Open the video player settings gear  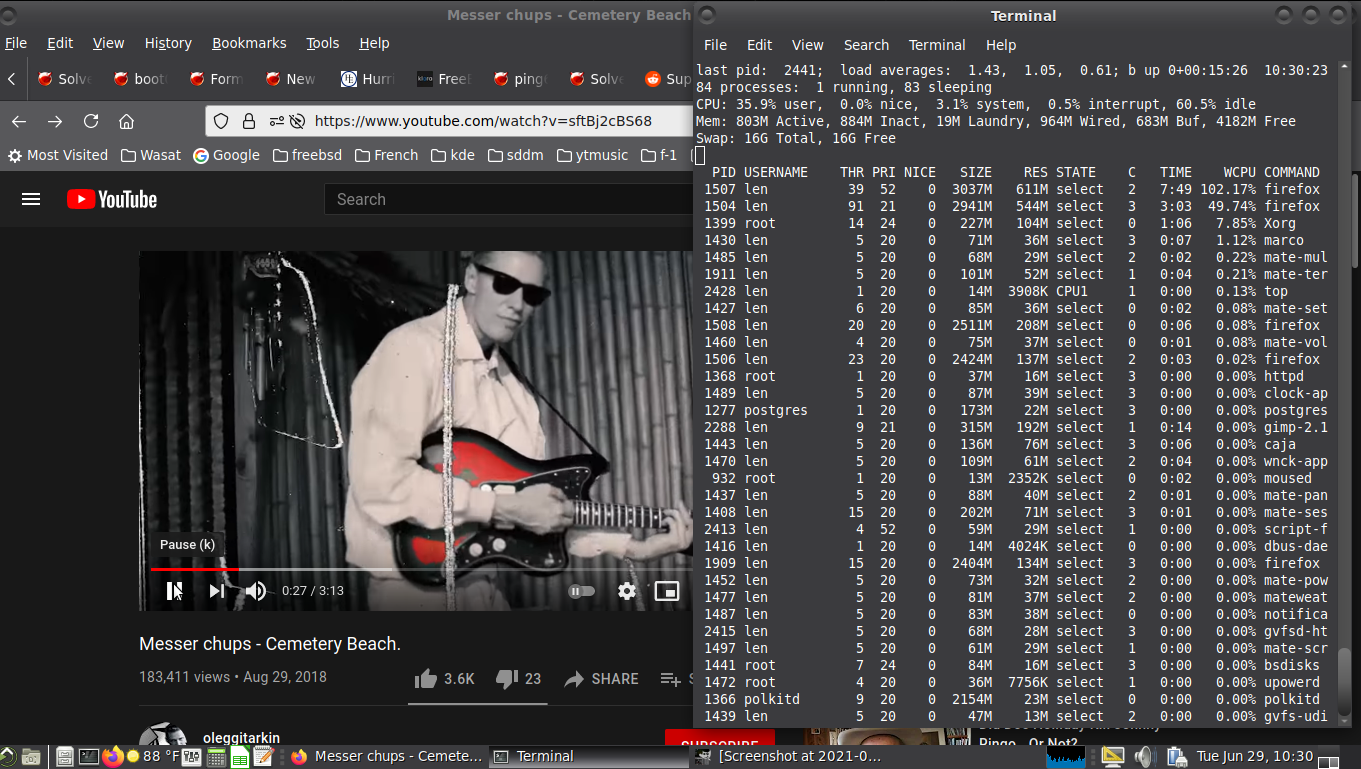pyautogui.click(x=627, y=591)
